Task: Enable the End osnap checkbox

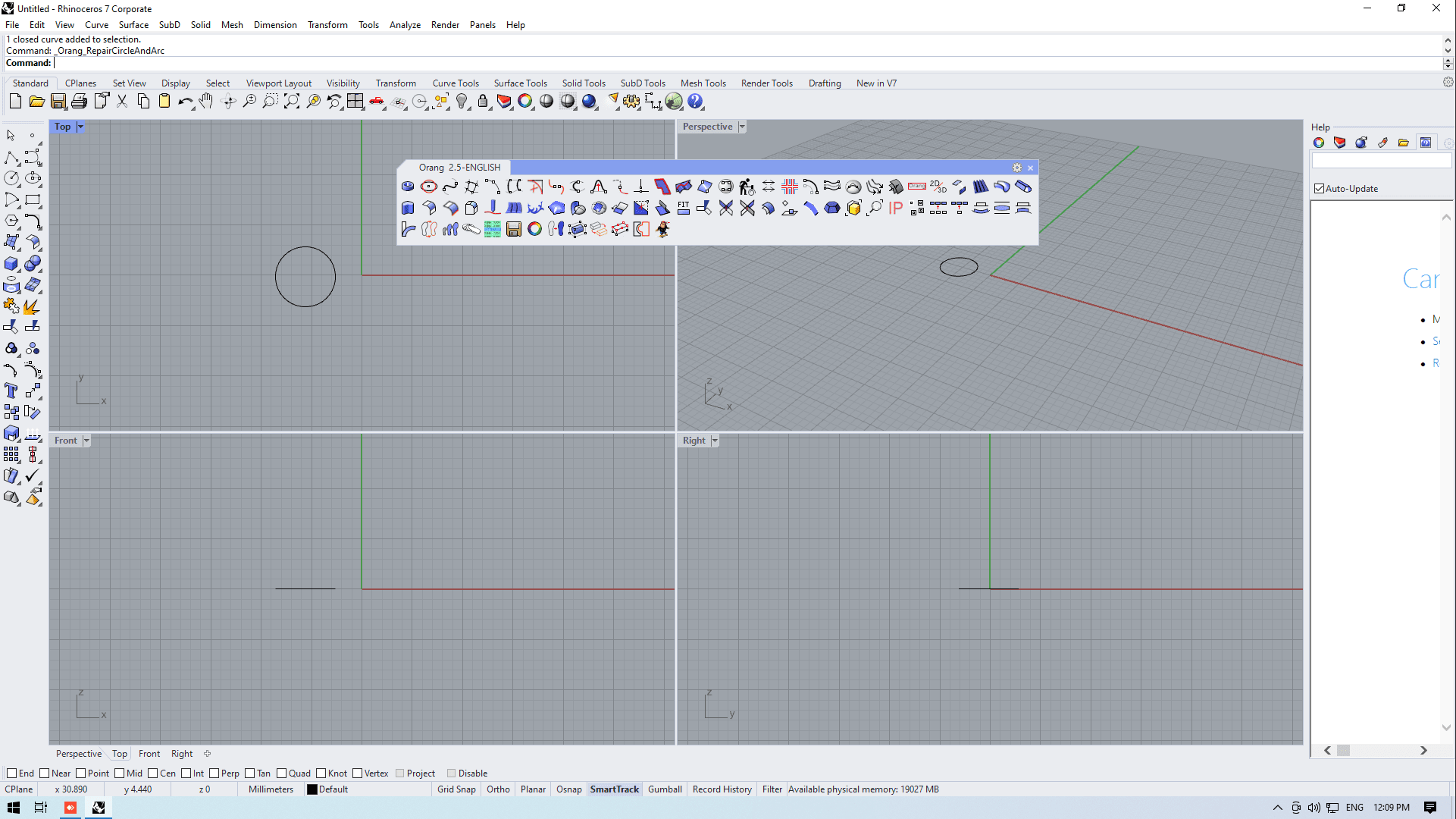Action: tap(11, 773)
